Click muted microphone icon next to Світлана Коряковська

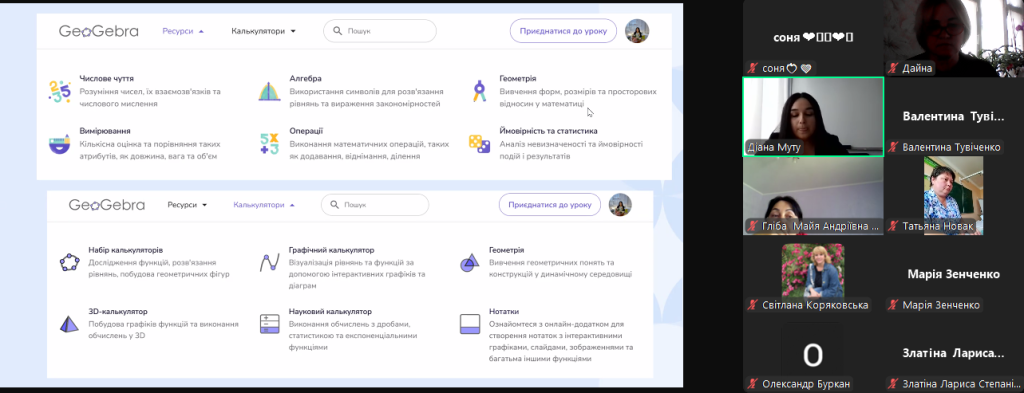point(753,306)
